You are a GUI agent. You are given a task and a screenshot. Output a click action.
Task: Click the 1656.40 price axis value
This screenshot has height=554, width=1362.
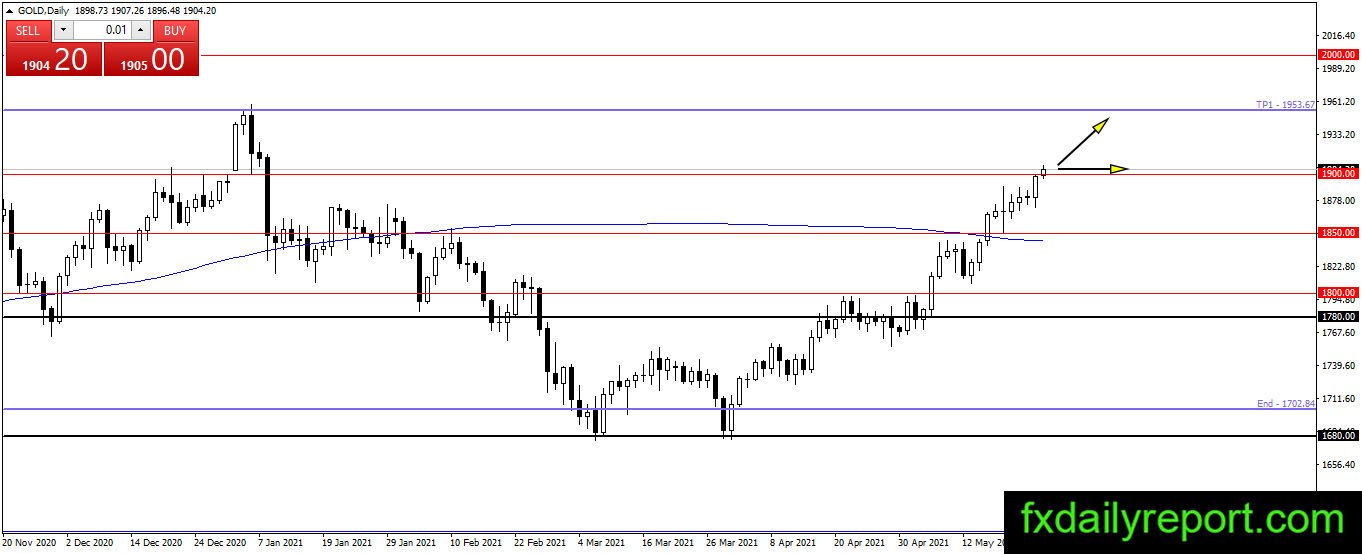tap(1338, 465)
